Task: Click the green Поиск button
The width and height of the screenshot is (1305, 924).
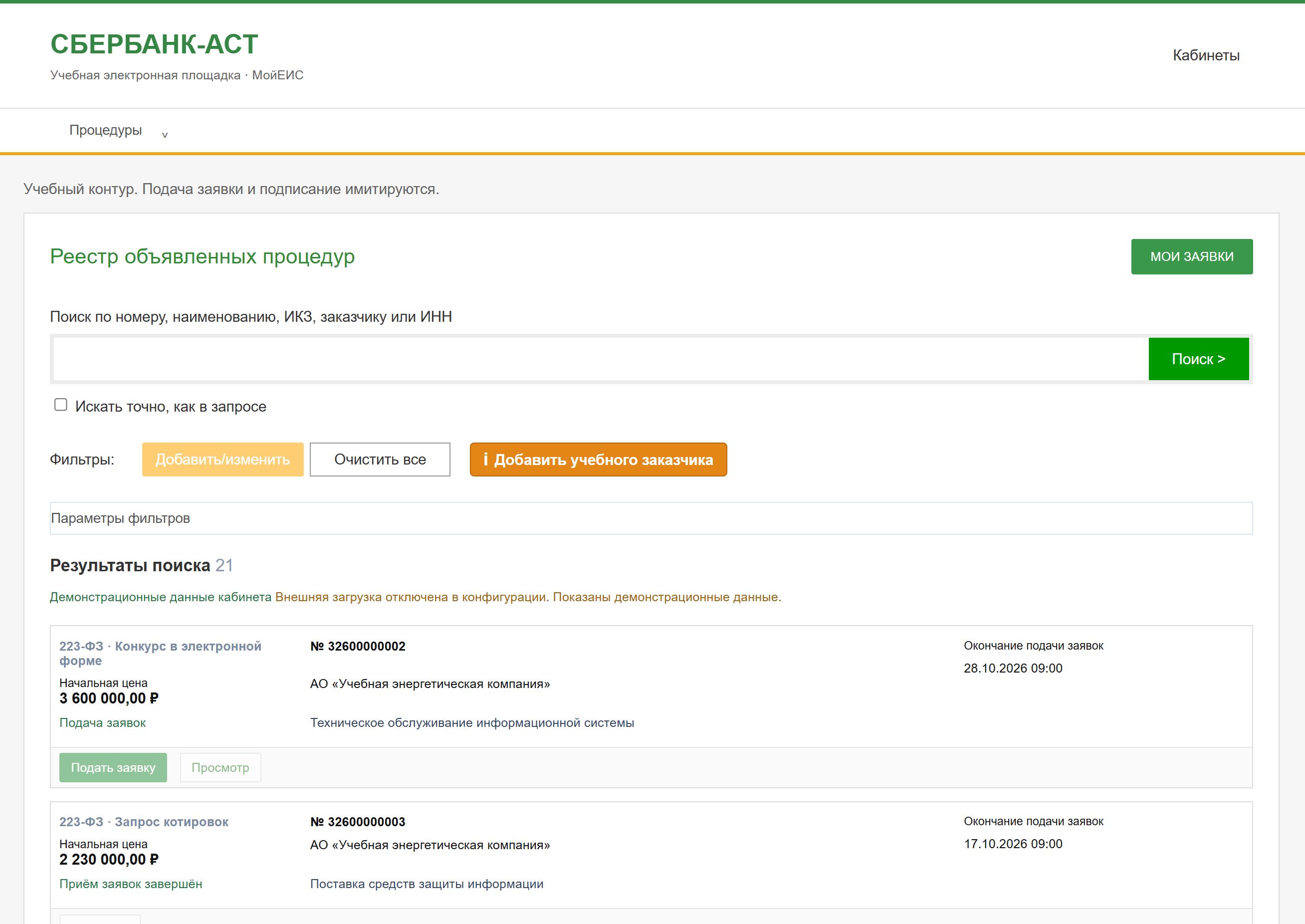Action: 1199,359
